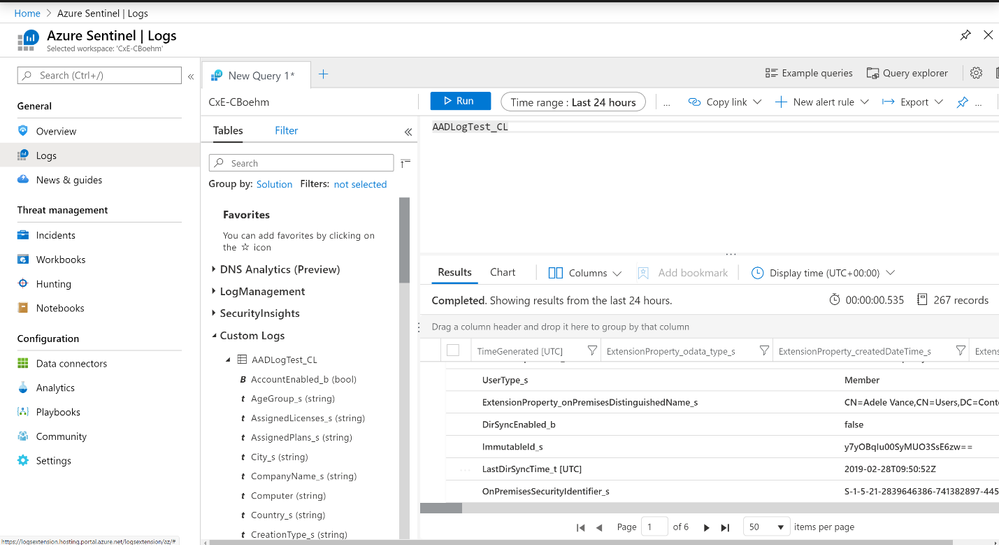
Task: Click the Settings gear icon in sidebar
Action: click(x=23, y=460)
